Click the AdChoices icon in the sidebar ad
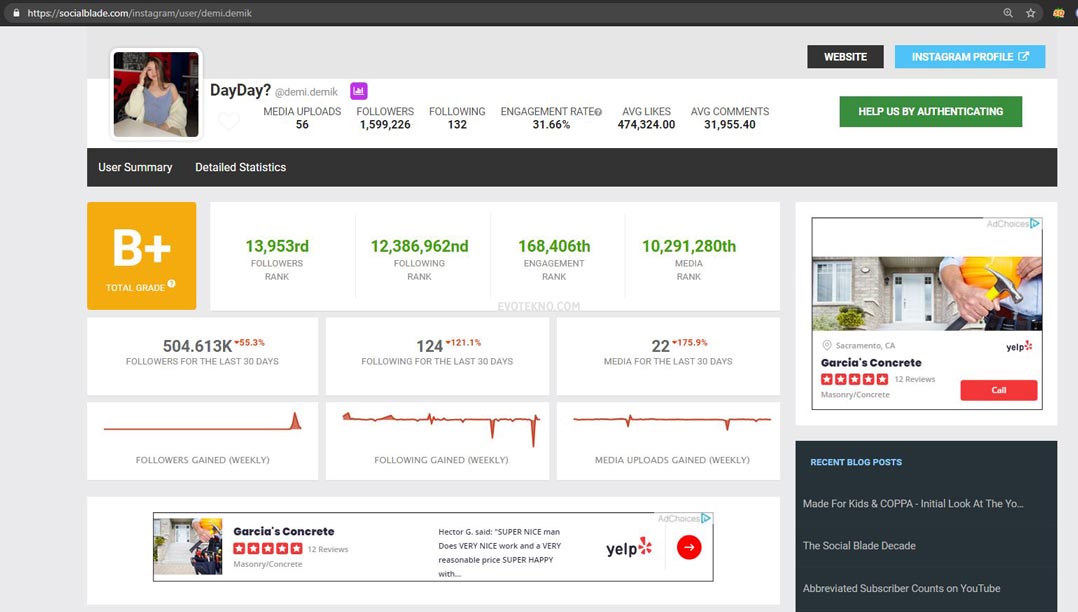This screenshot has height=612, width=1078. tap(1035, 223)
